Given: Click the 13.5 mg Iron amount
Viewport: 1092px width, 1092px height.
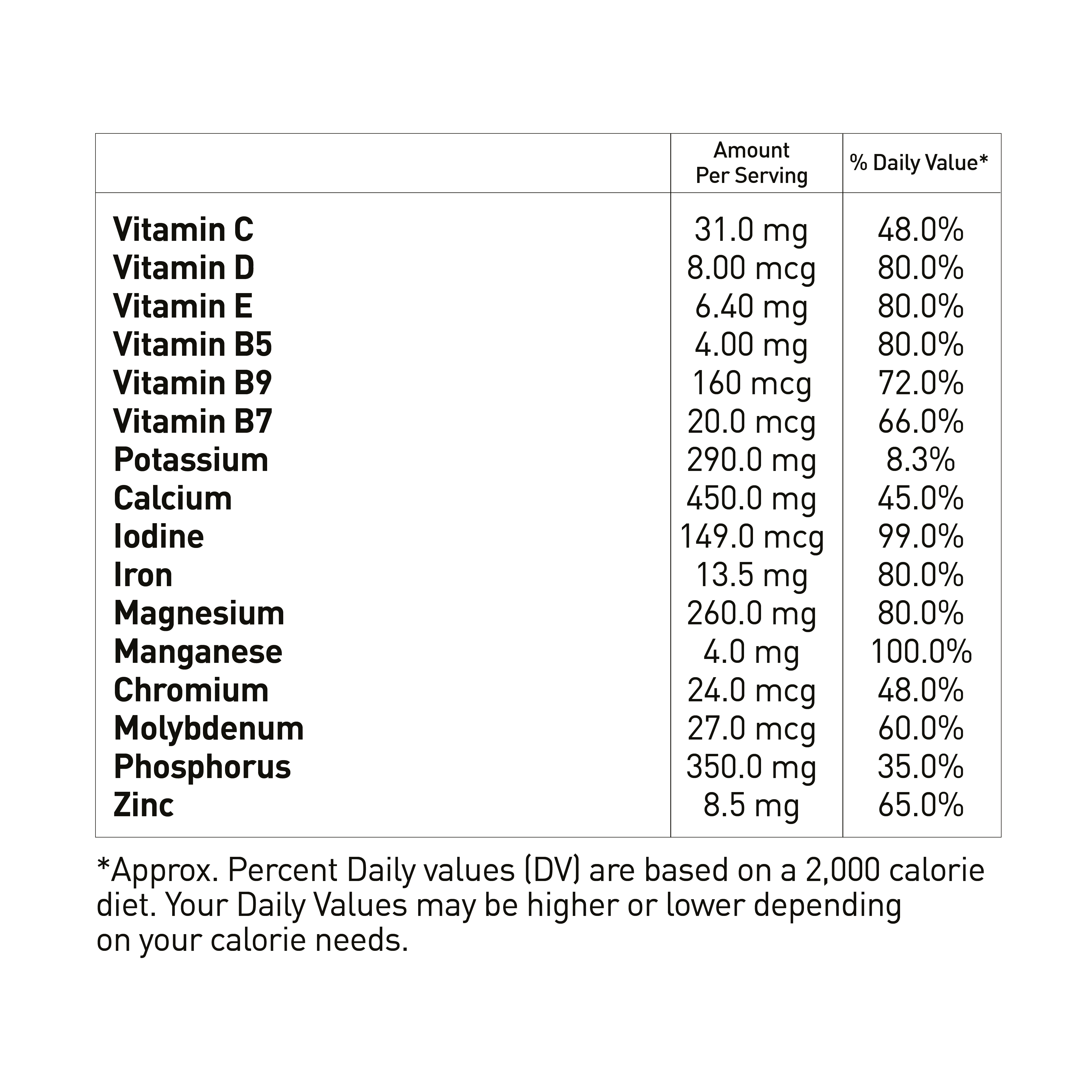Looking at the screenshot, I should 751,575.
